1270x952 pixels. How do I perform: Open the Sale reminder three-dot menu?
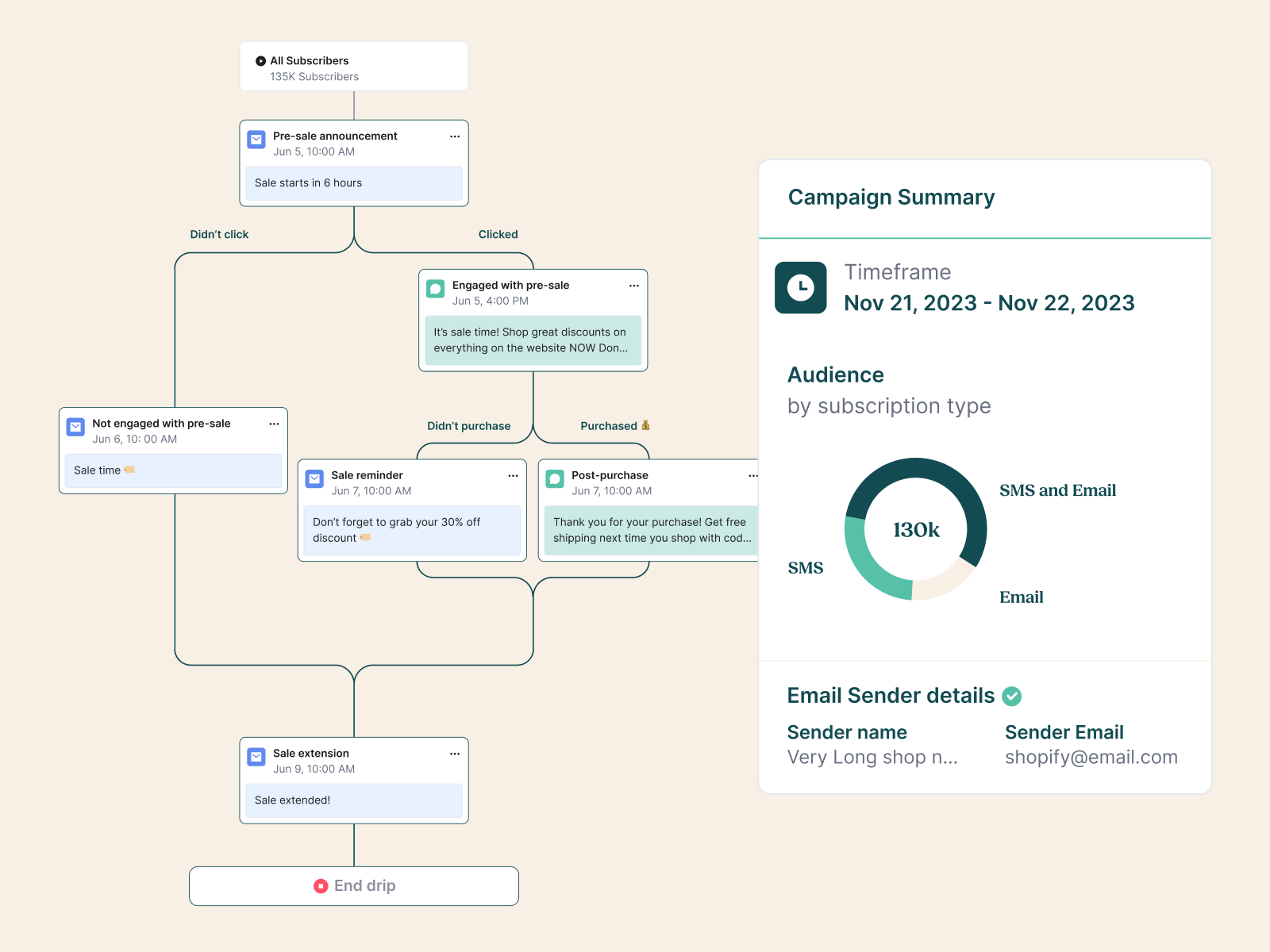point(513,476)
